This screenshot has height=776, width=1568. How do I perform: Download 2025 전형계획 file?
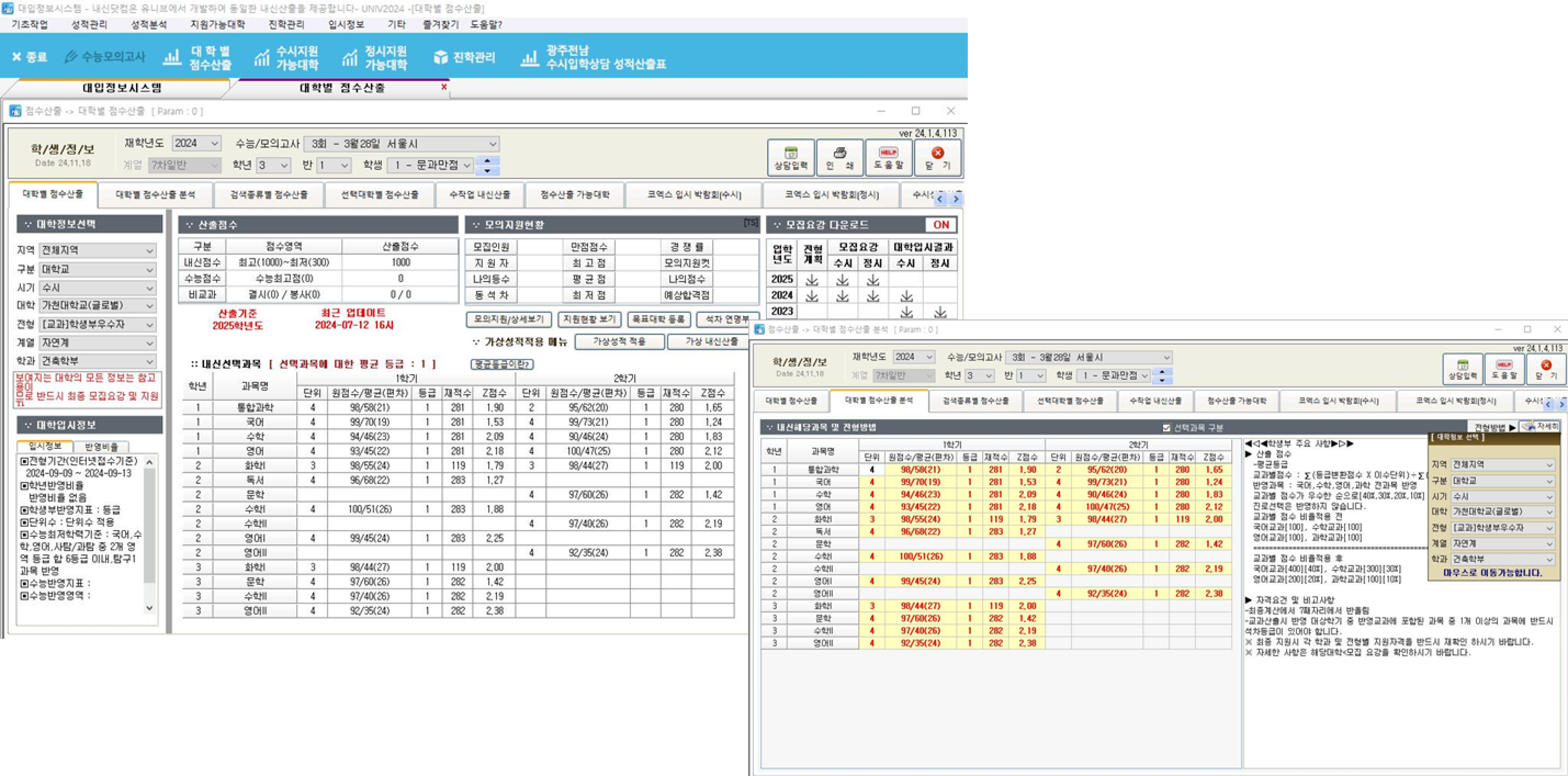pos(811,280)
